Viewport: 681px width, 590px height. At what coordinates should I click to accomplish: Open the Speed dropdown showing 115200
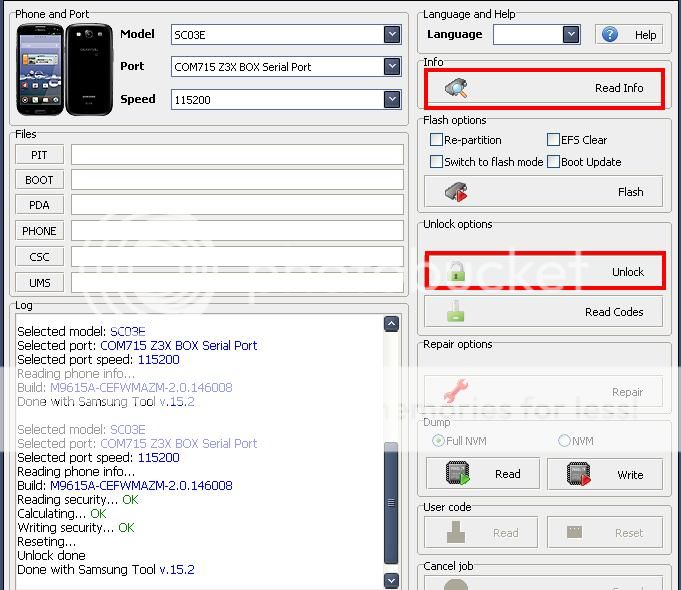coord(392,99)
